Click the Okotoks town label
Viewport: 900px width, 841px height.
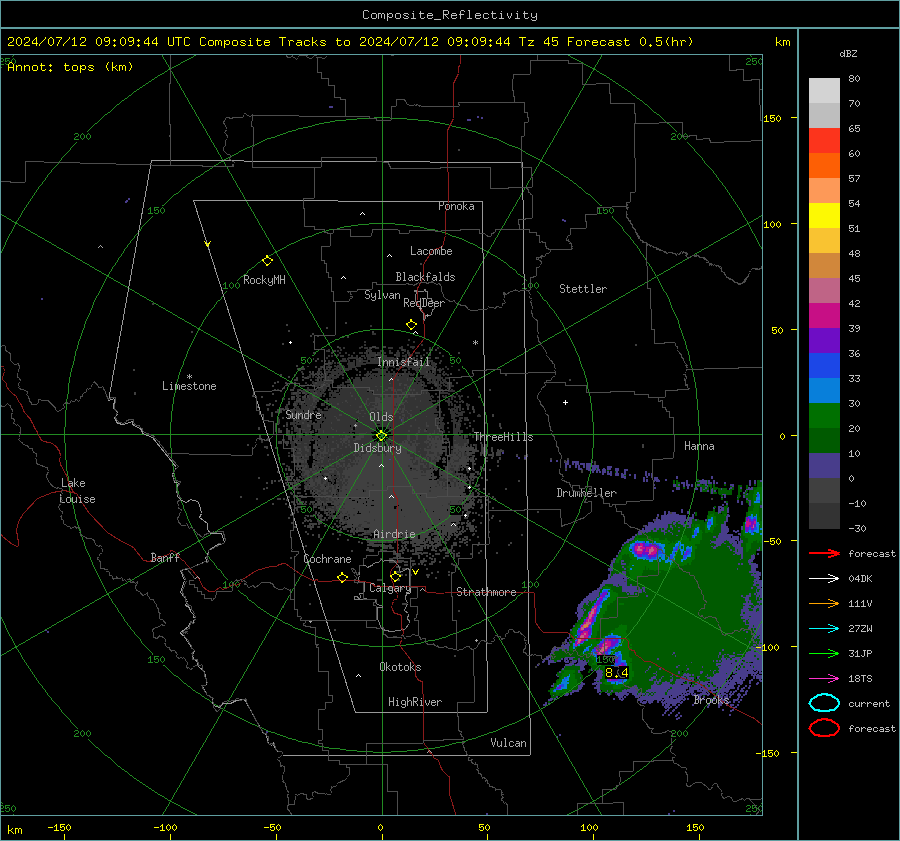[x=400, y=667]
